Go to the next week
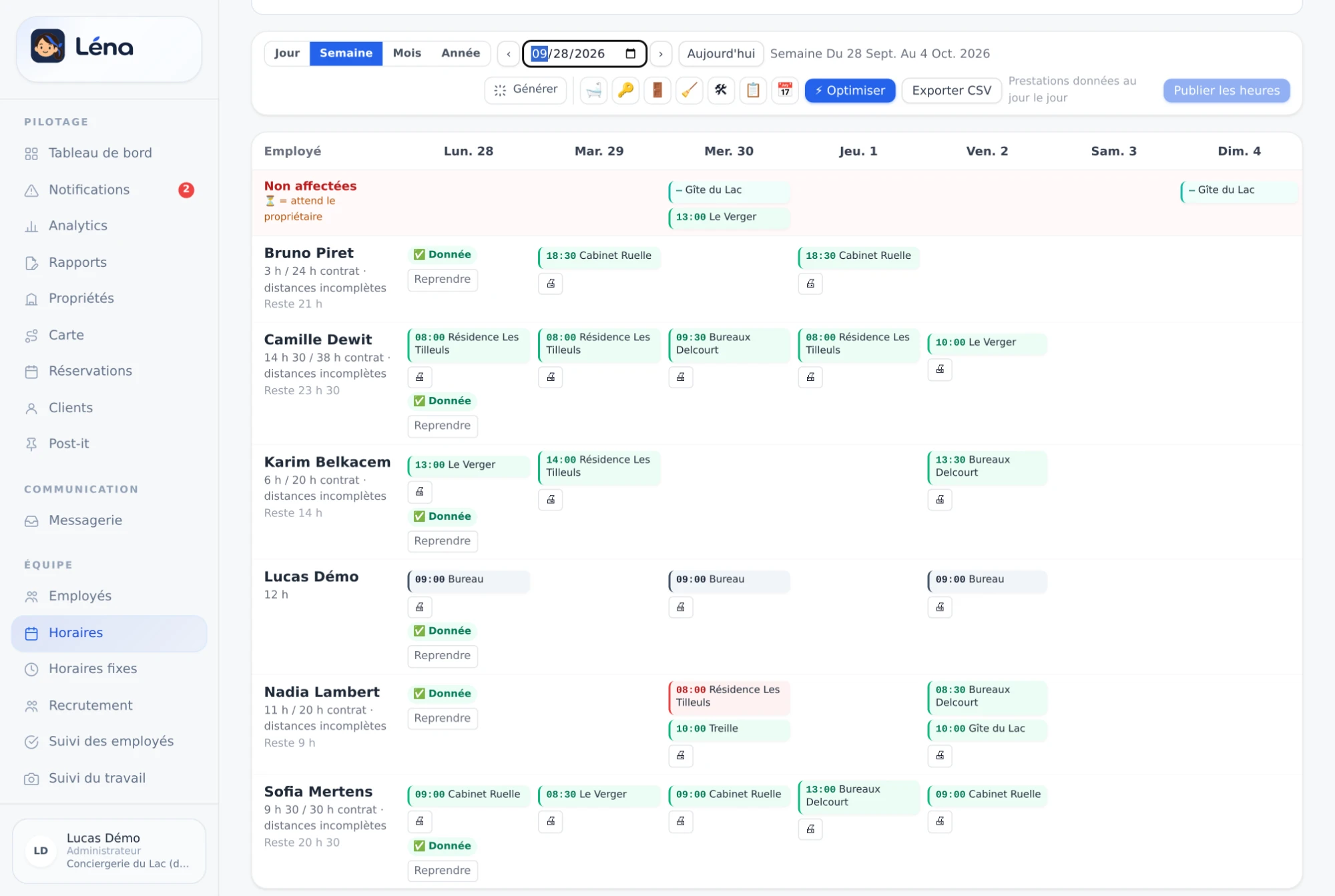Image resolution: width=1335 pixels, height=896 pixels. coord(661,53)
